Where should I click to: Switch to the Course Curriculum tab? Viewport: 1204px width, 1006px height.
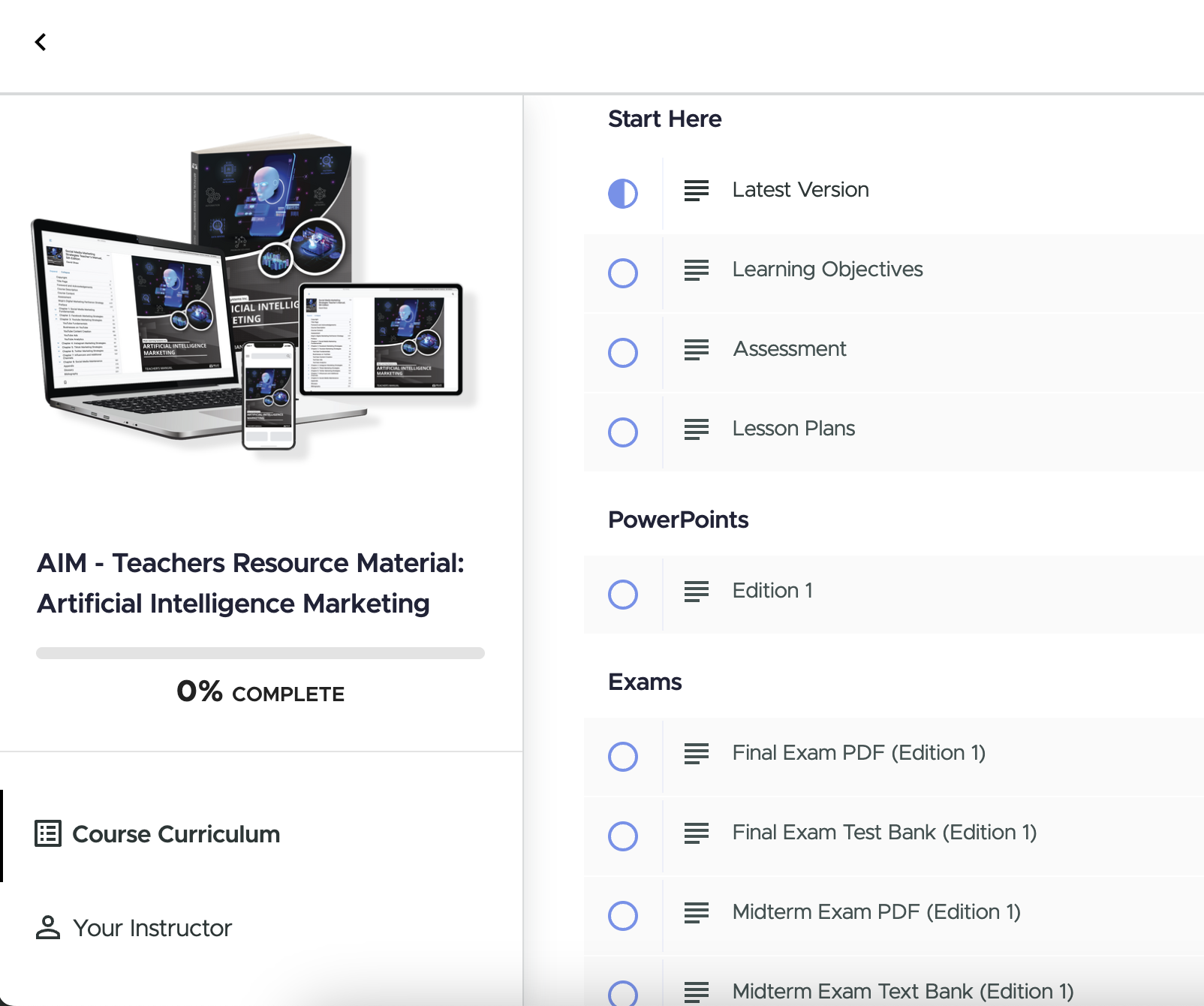point(176,833)
